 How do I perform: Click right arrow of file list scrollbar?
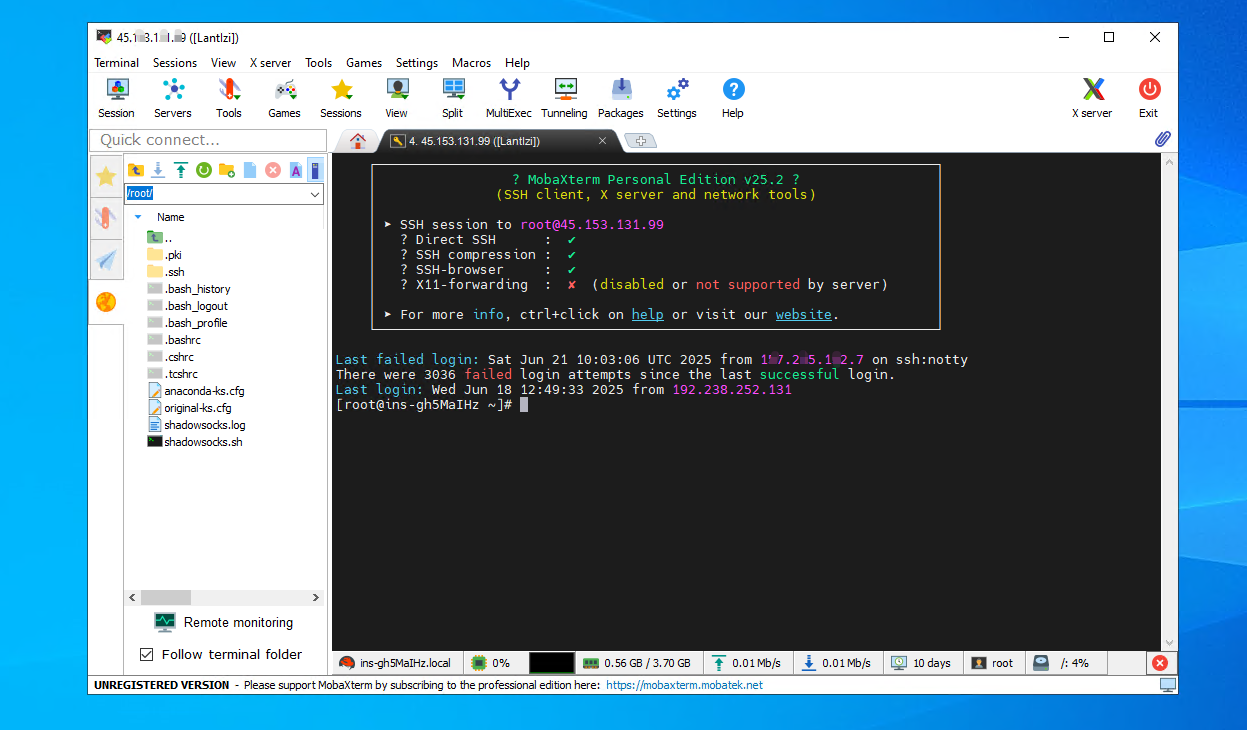tap(316, 597)
